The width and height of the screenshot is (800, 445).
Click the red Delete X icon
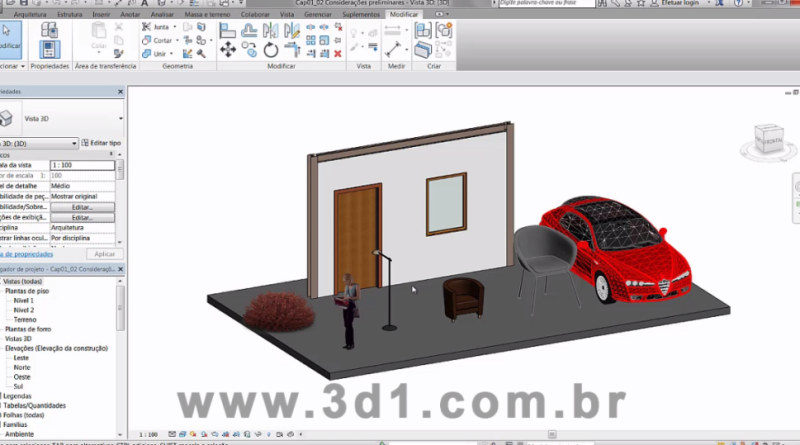pyautogui.click(x=338, y=53)
